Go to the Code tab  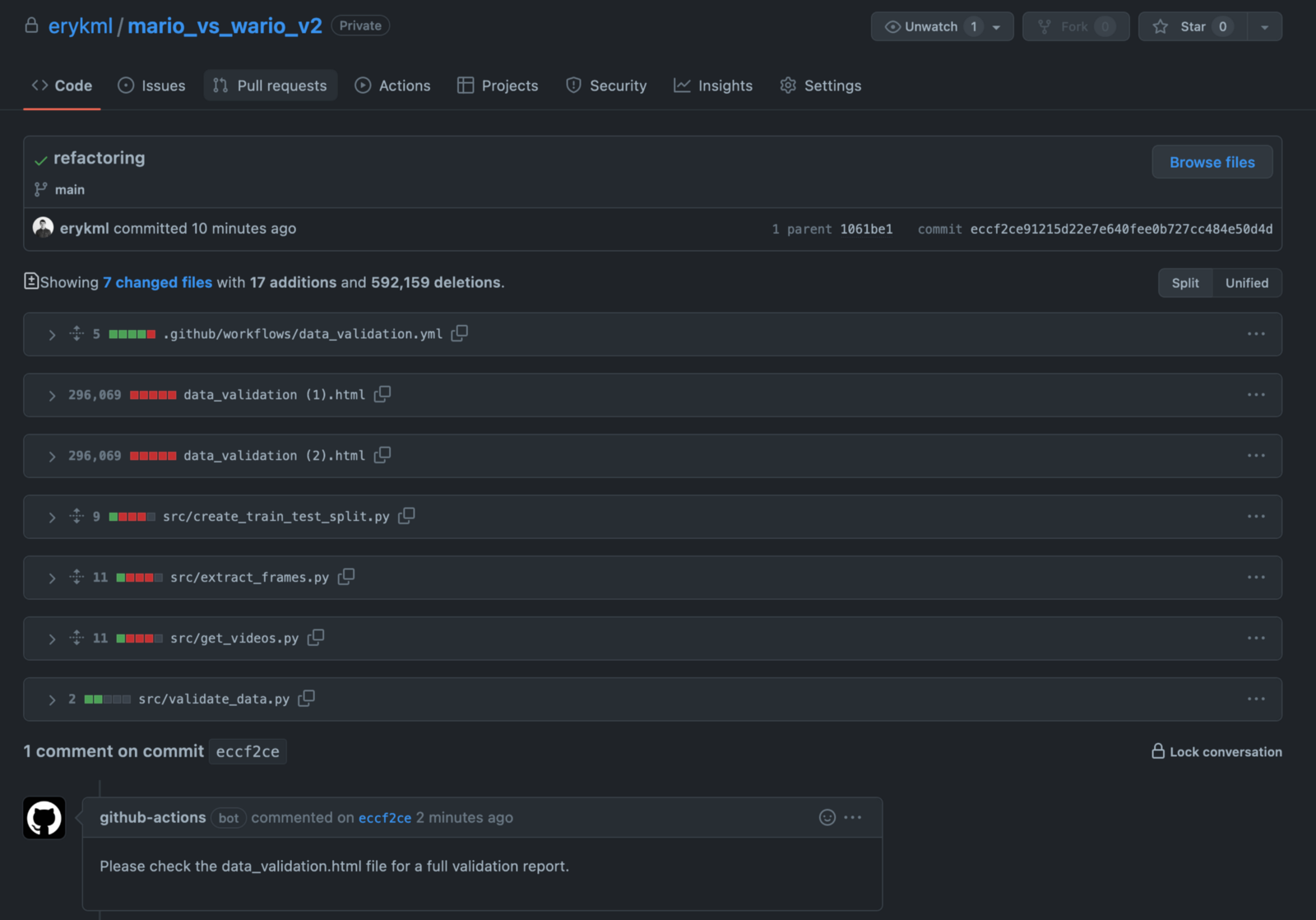(x=63, y=86)
